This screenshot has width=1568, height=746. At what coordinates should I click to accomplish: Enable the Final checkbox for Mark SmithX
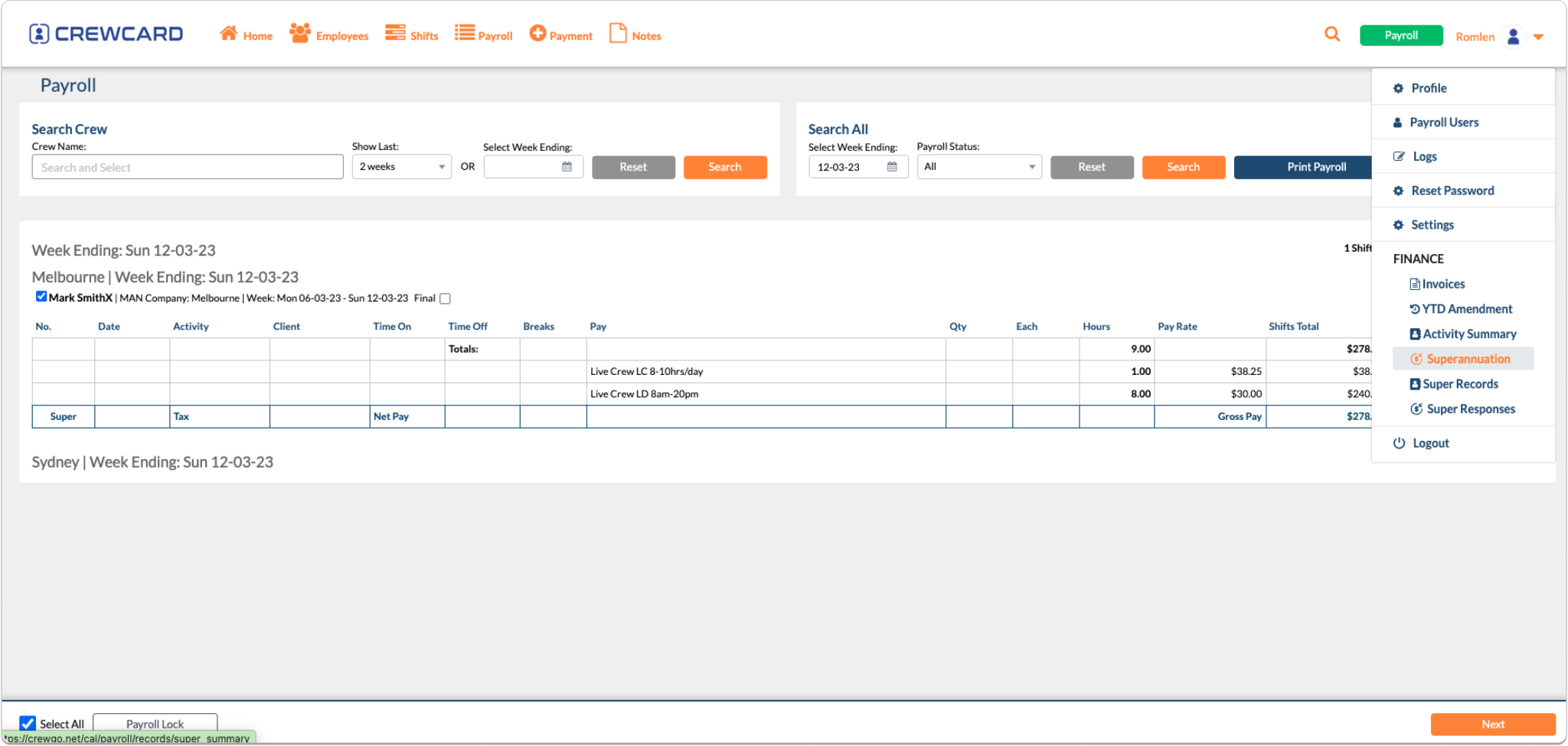pyautogui.click(x=444, y=298)
